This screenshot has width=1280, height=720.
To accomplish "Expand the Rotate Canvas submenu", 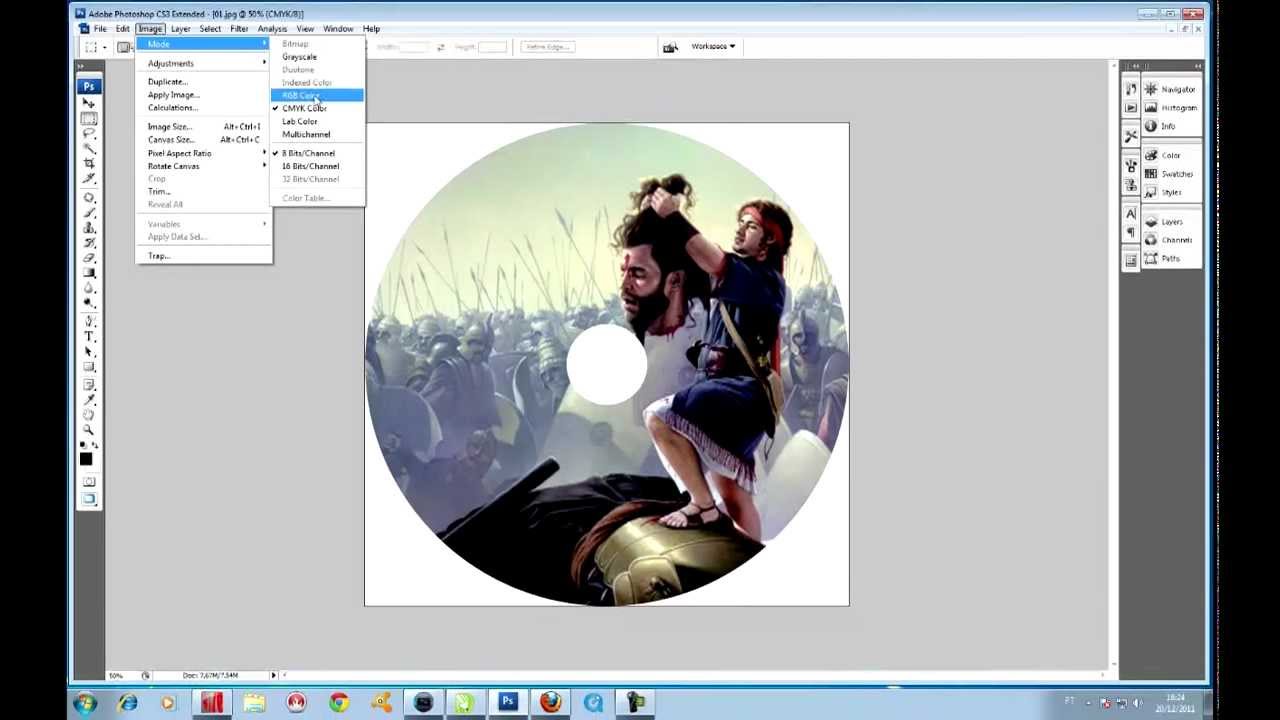I will coord(203,166).
